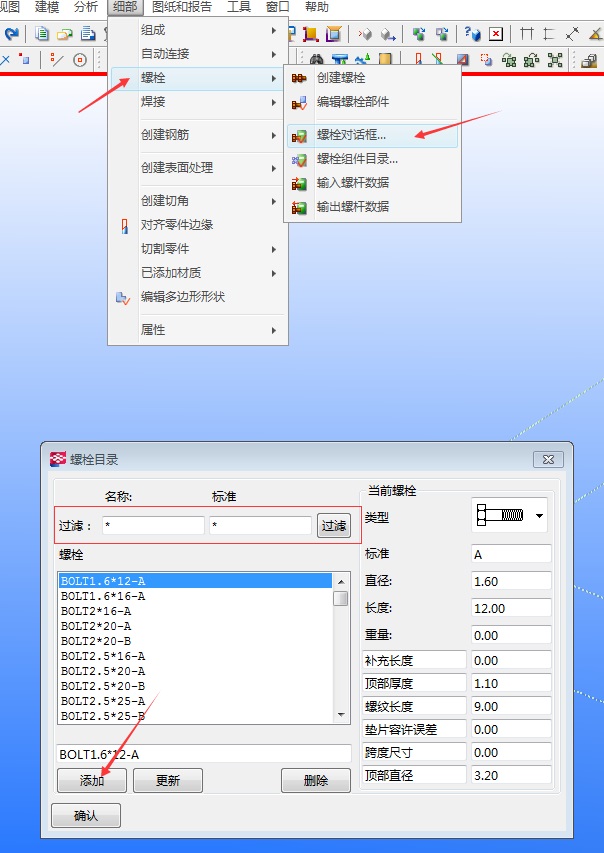The width and height of the screenshot is (604, 853).
Task: Select BOLT2*20-B in the bolt list
Action: (x=195, y=641)
